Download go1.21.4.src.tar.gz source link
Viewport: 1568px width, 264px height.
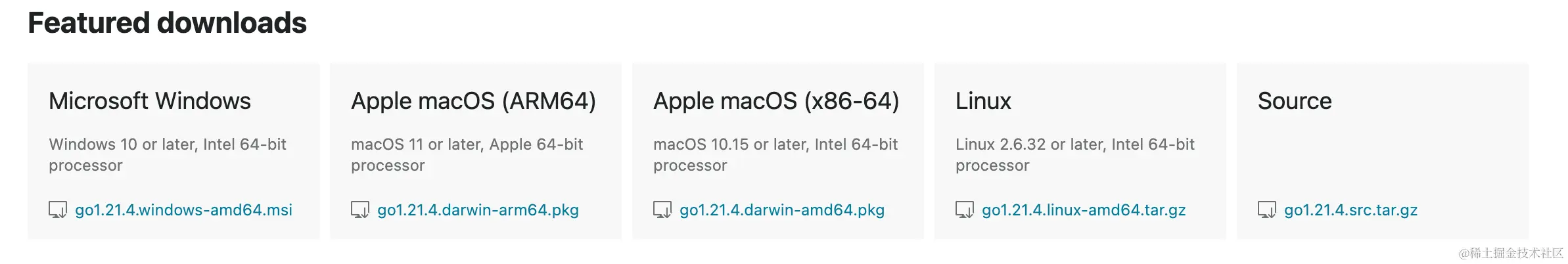pyautogui.click(x=1350, y=210)
